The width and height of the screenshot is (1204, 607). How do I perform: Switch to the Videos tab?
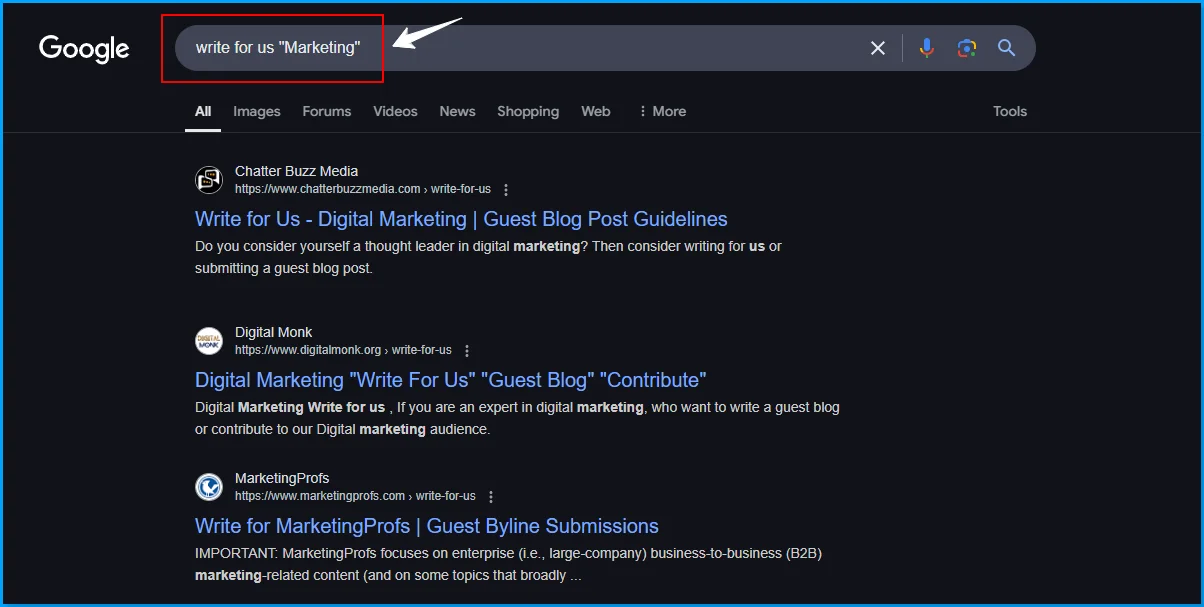coord(395,111)
